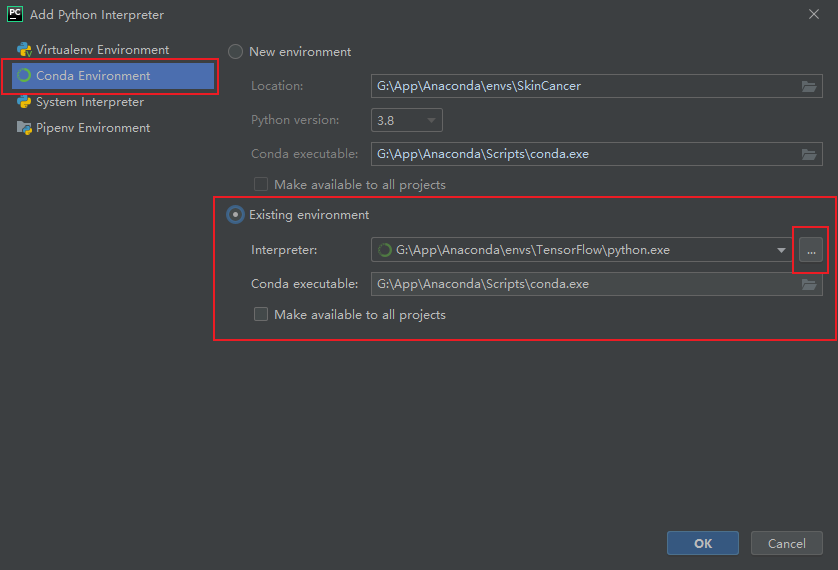Click the Location path text field
The image size is (838, 570).
tap(580, 87)
